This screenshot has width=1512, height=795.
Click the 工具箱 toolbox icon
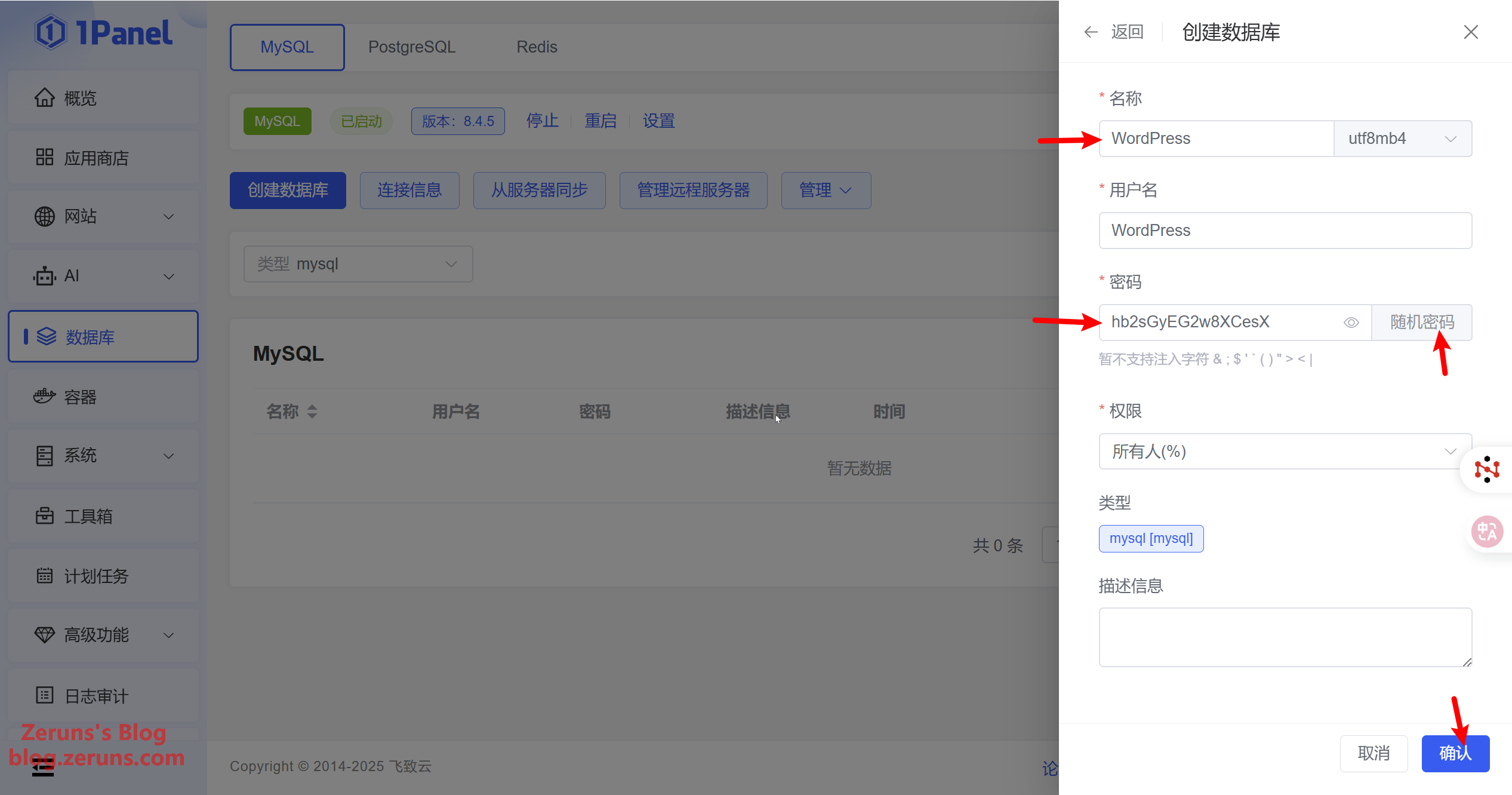pos(44,516)
